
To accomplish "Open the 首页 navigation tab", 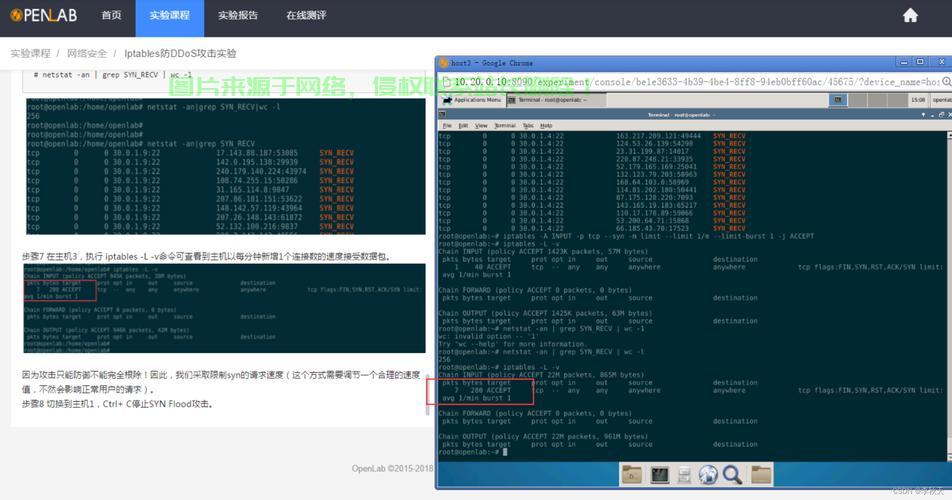I will tap(111, 15).
